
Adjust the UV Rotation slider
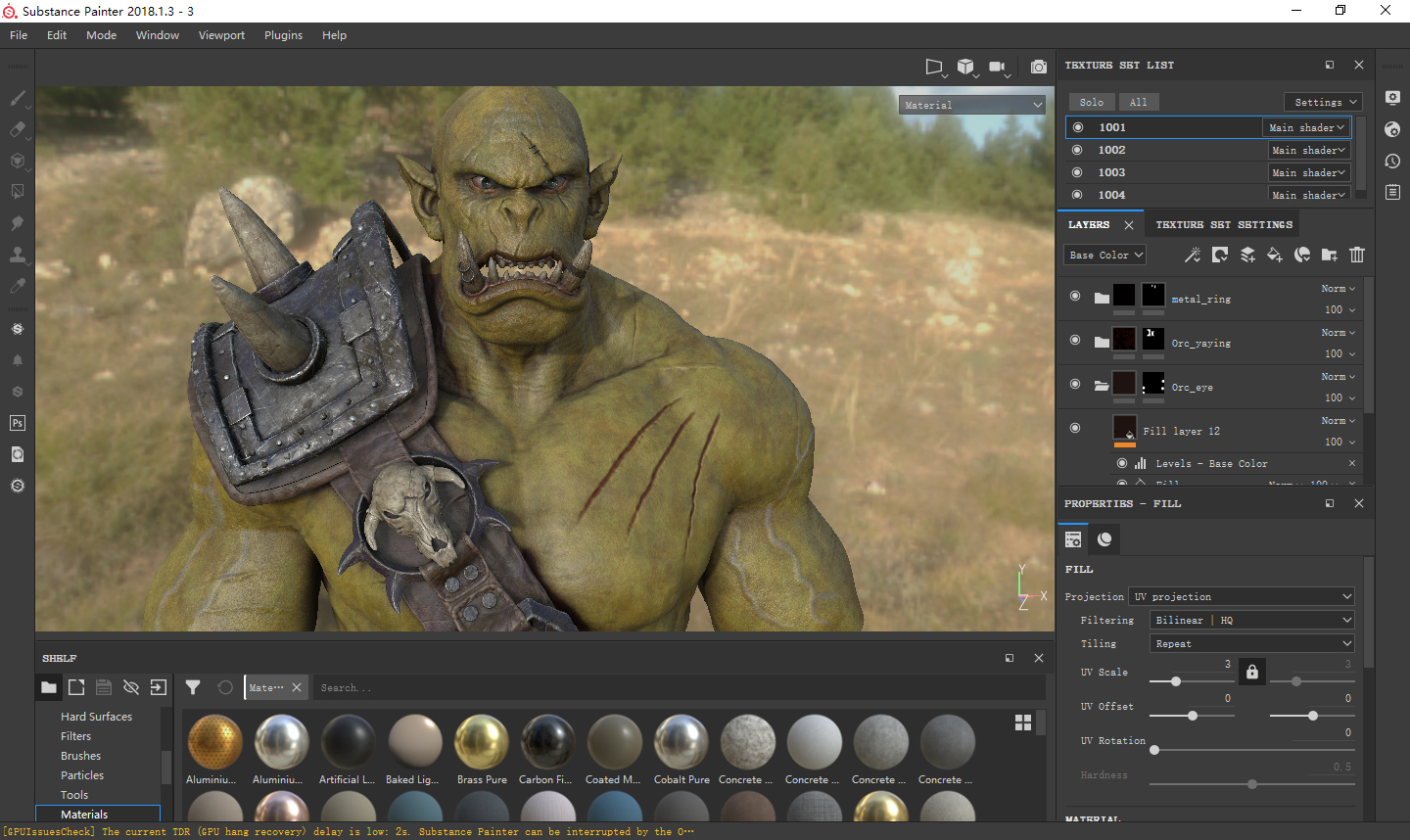1250,750
